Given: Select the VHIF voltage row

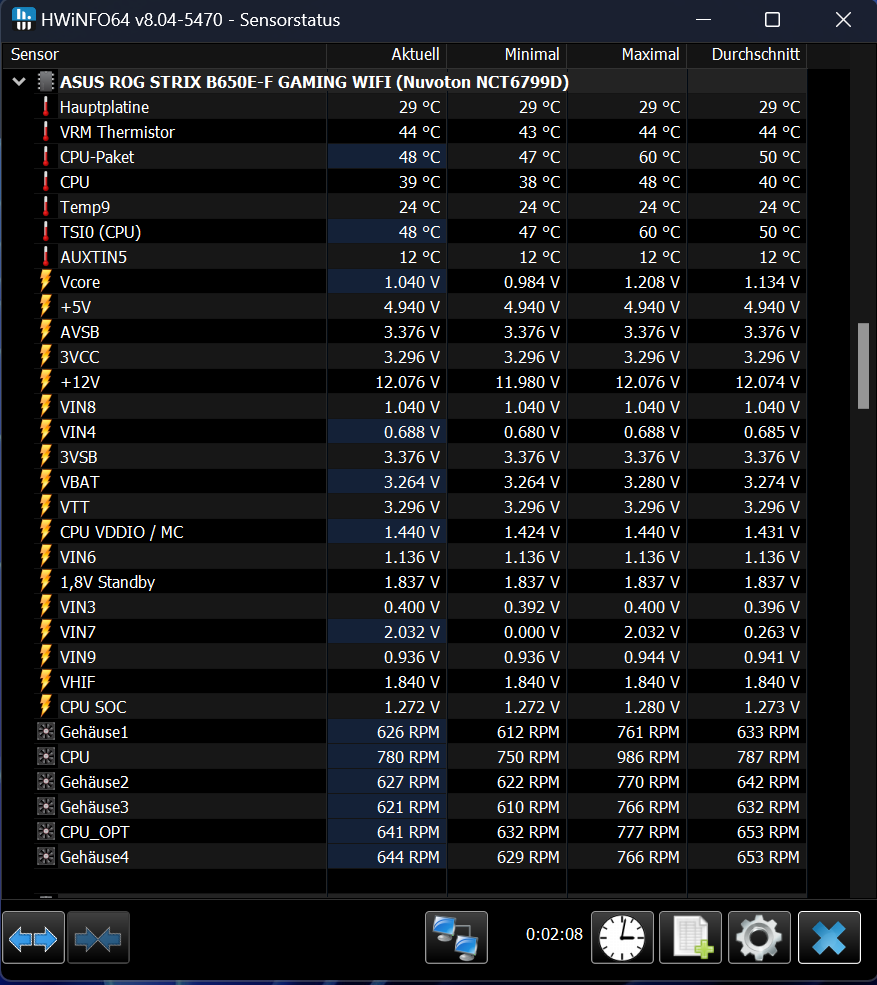Looking at the screenshot, I should [x=420, y=682].
